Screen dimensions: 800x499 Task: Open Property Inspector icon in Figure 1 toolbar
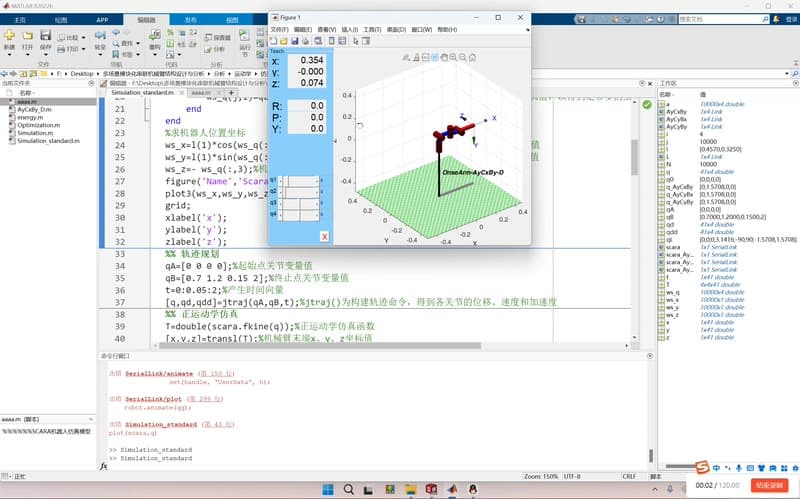point(366,41)
